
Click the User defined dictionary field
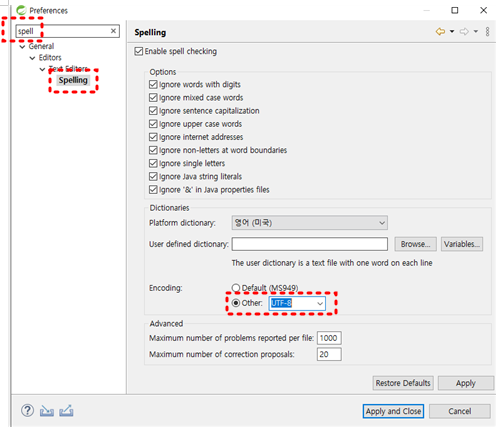click(310, 244)
